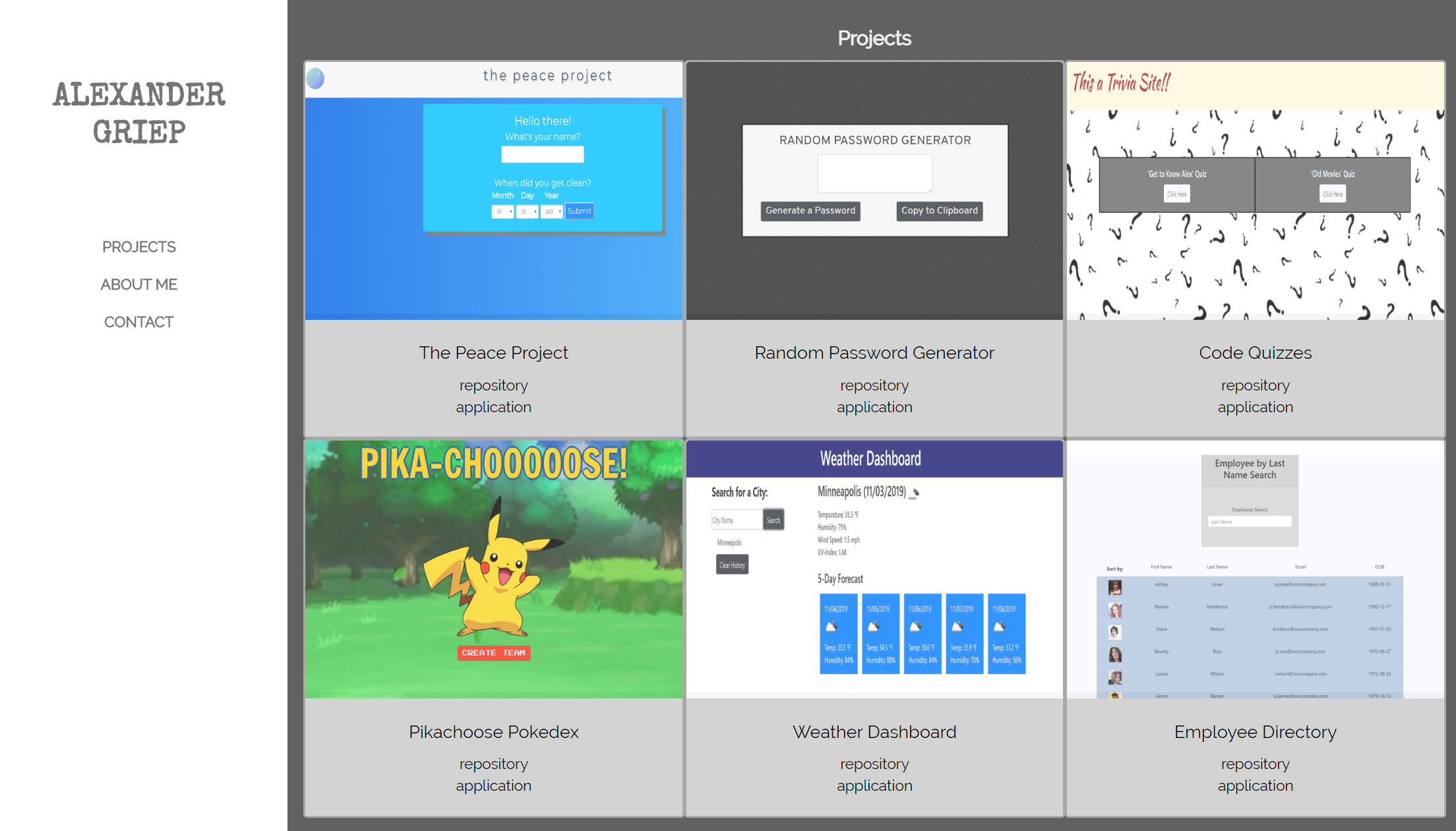Click Copy to Clipboard in password generator
1456x831 pixels.
(939, 211)
